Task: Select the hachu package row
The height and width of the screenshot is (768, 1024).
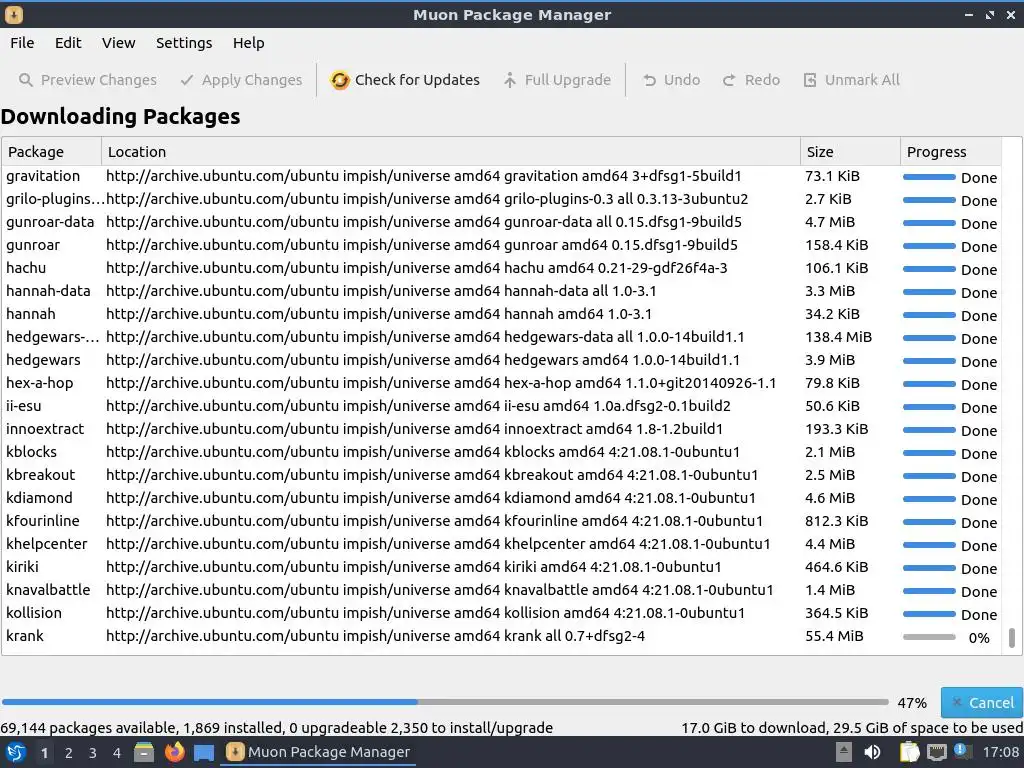Action: [x=502, y=268]
